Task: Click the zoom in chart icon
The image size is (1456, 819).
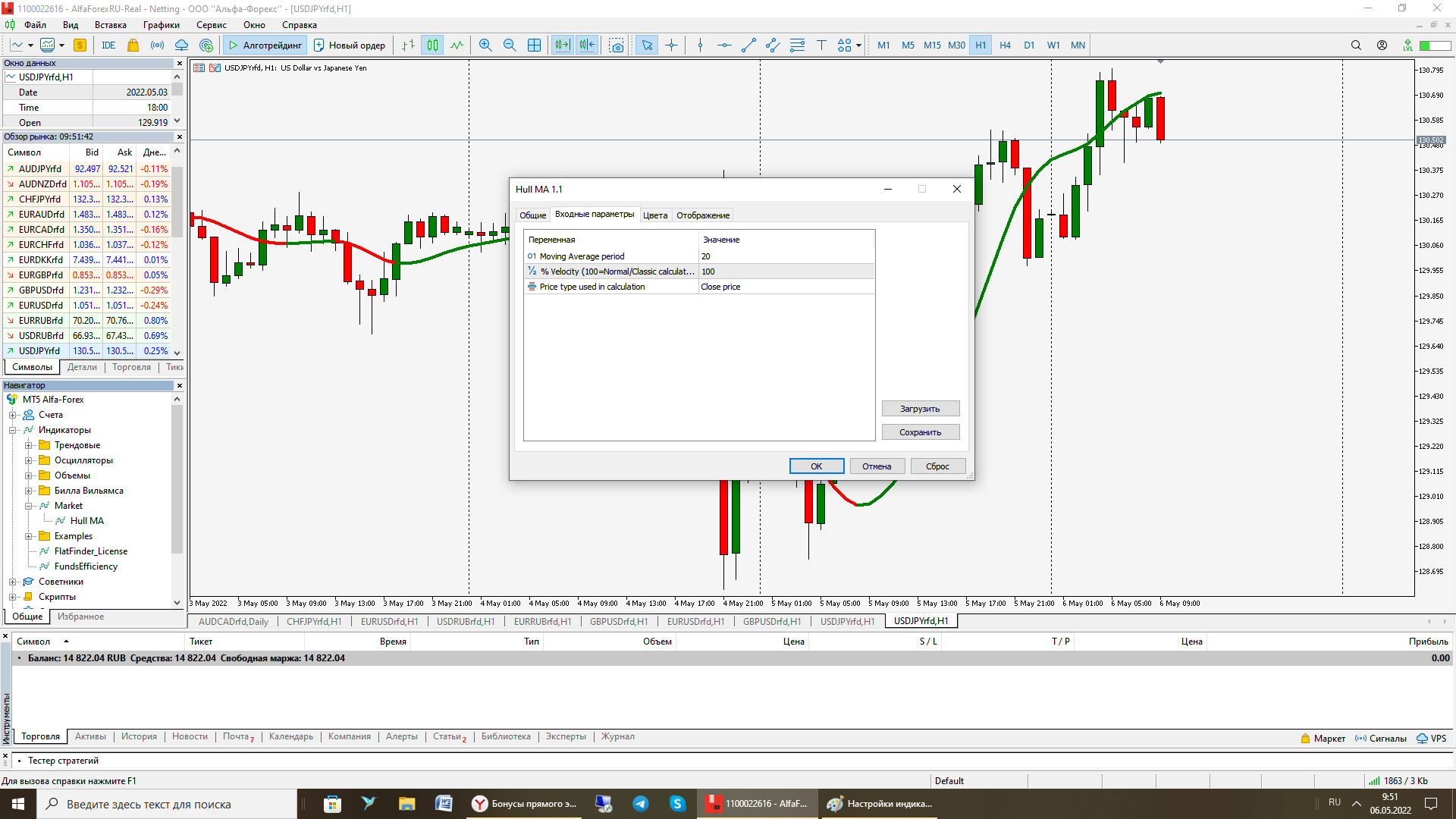Action: (485, 45)
